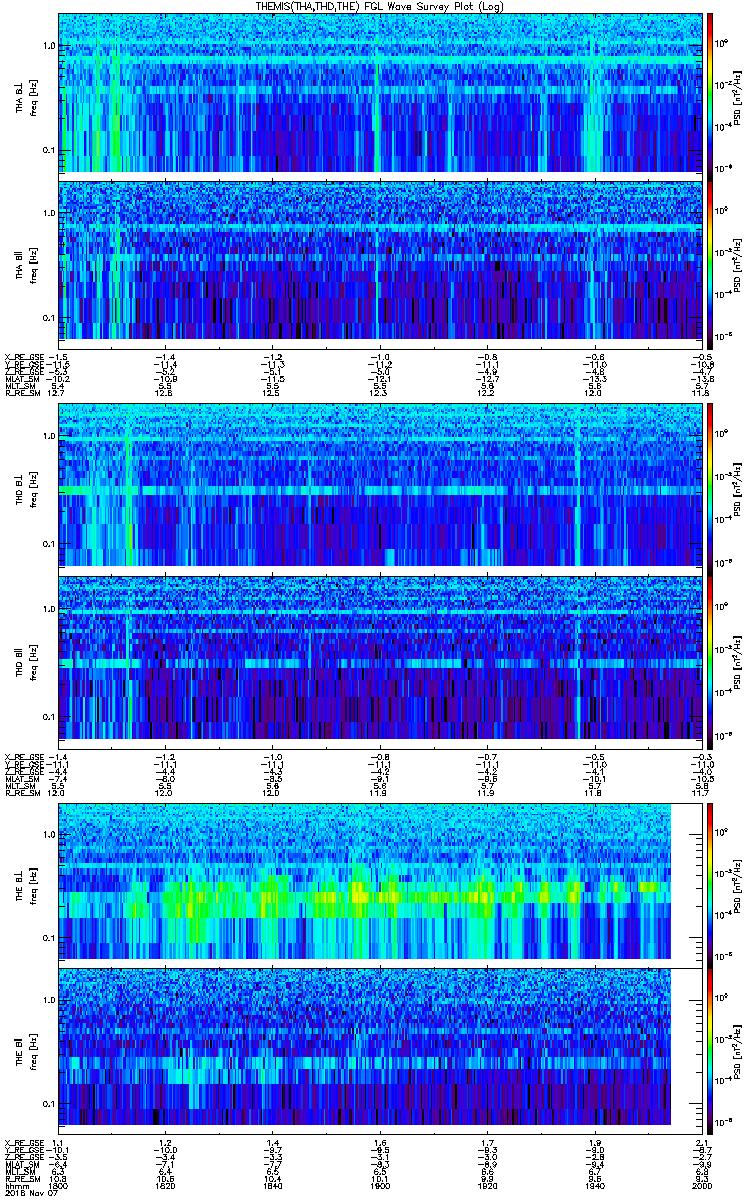Screen dimensions: 750x1200
Task: Select the THD B-parallel axis label
Action: click(x=19, y=660)
